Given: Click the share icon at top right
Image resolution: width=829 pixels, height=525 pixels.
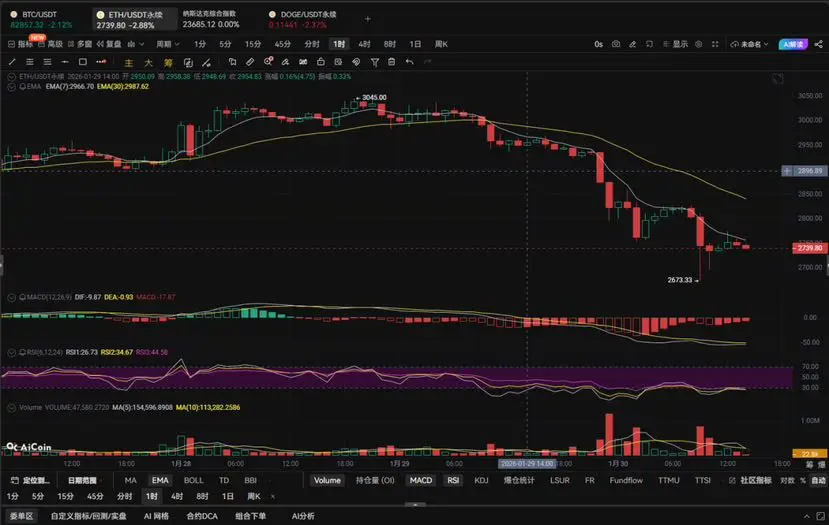Looking at the screenshot, I should [x=818, y=44].
